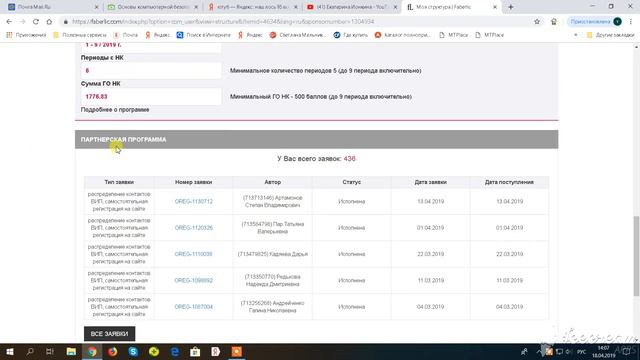This screenshot has width=640, height=360.
Task: Open Task View on taskbar
Action: (50, 351)
